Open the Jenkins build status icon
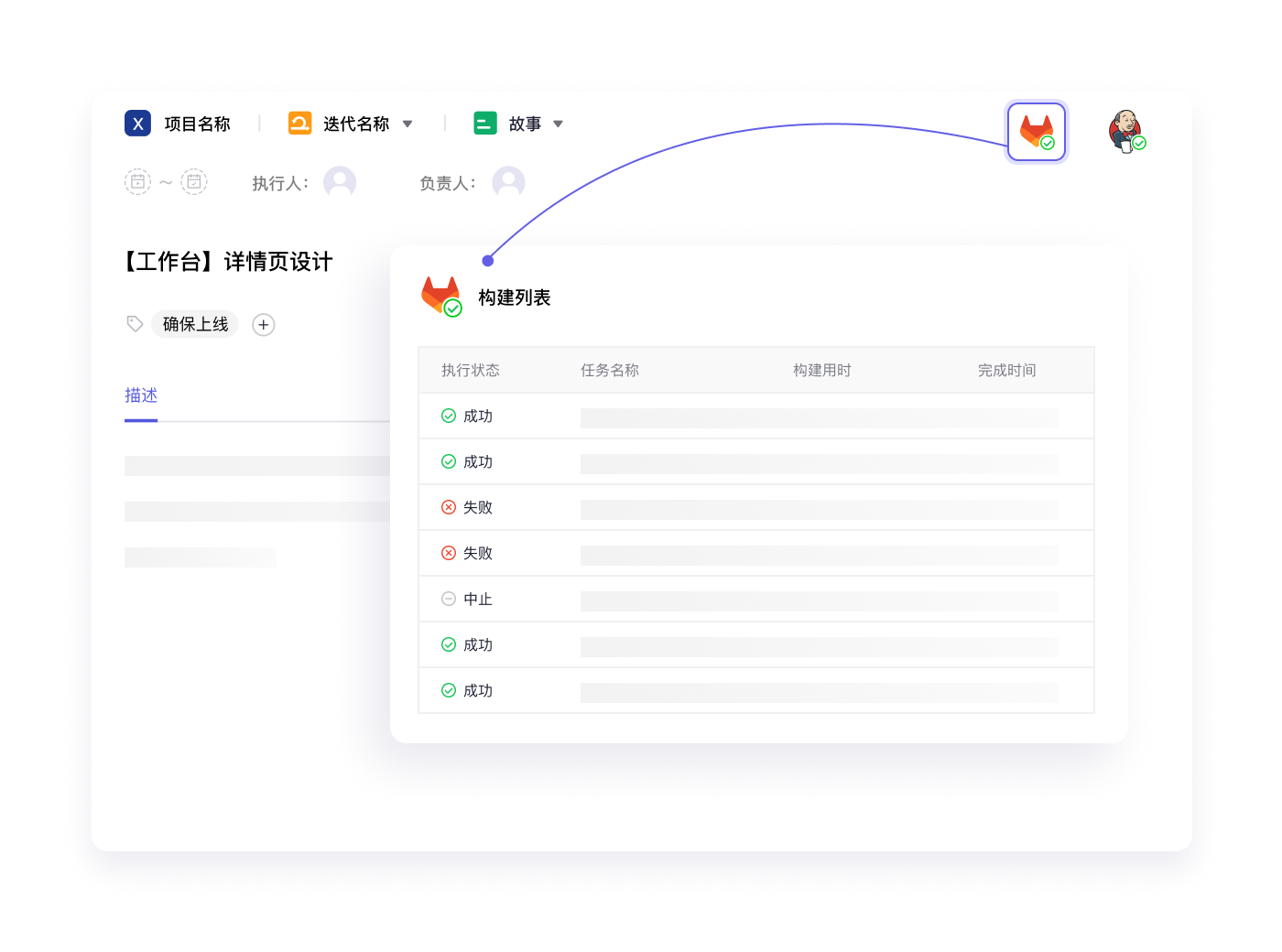1282x952 pixels. point(1126,132)
